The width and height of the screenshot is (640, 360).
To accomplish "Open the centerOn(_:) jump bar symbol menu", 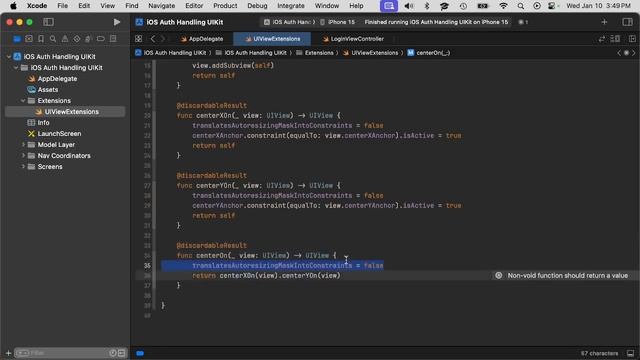I will 429,53.
